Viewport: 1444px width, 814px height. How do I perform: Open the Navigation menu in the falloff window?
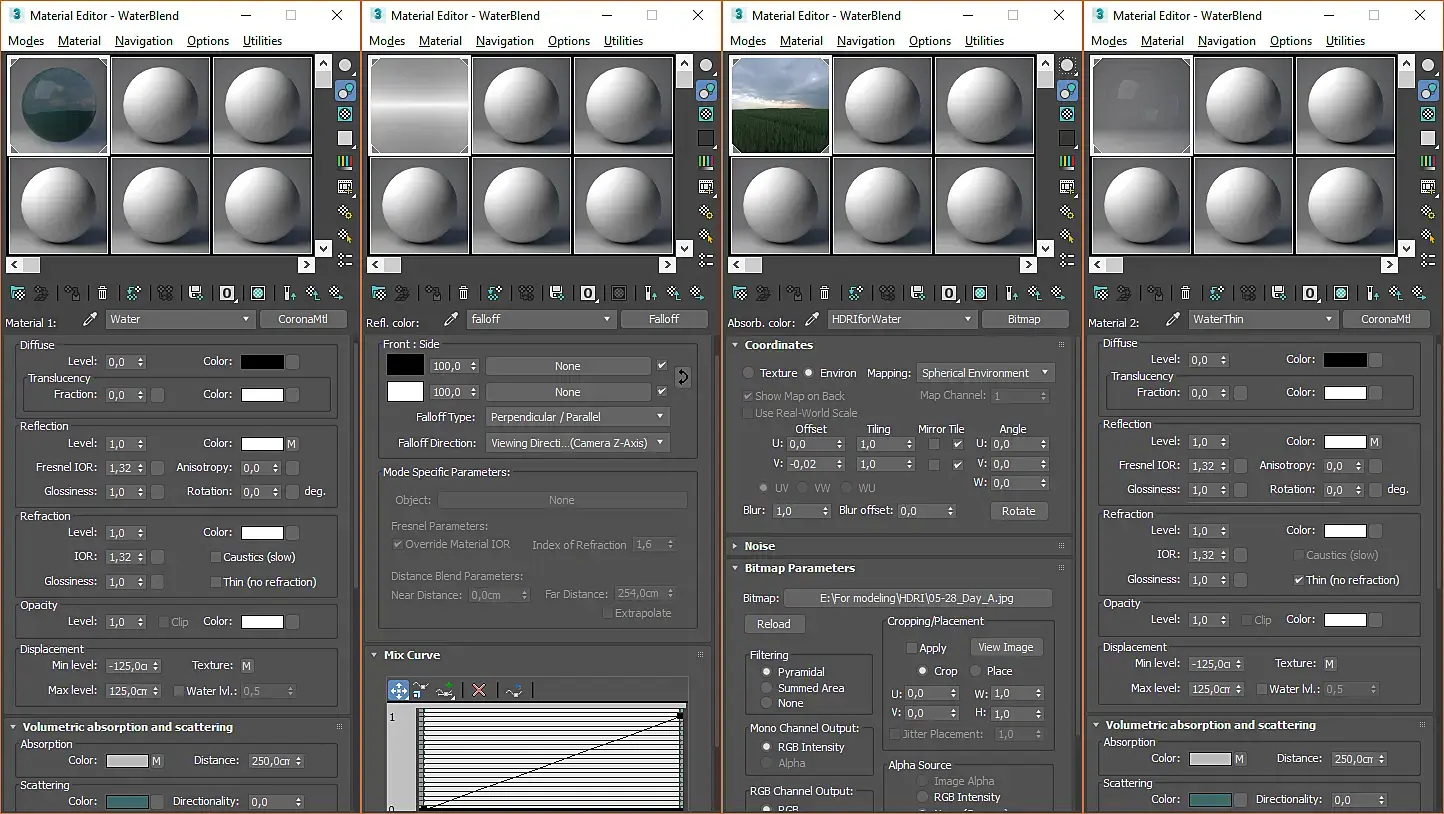coord(505,41)
